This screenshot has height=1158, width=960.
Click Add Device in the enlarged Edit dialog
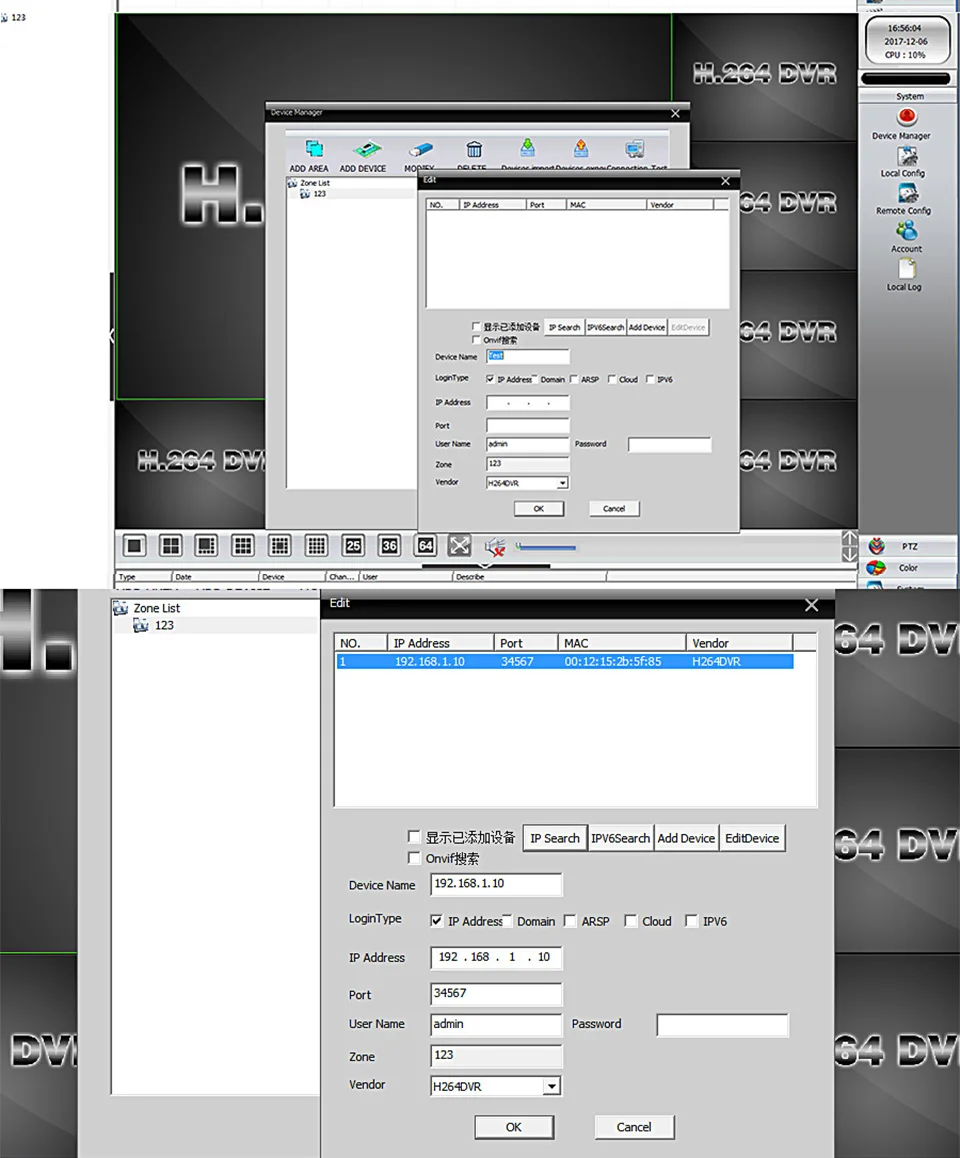tap(686, 838)
